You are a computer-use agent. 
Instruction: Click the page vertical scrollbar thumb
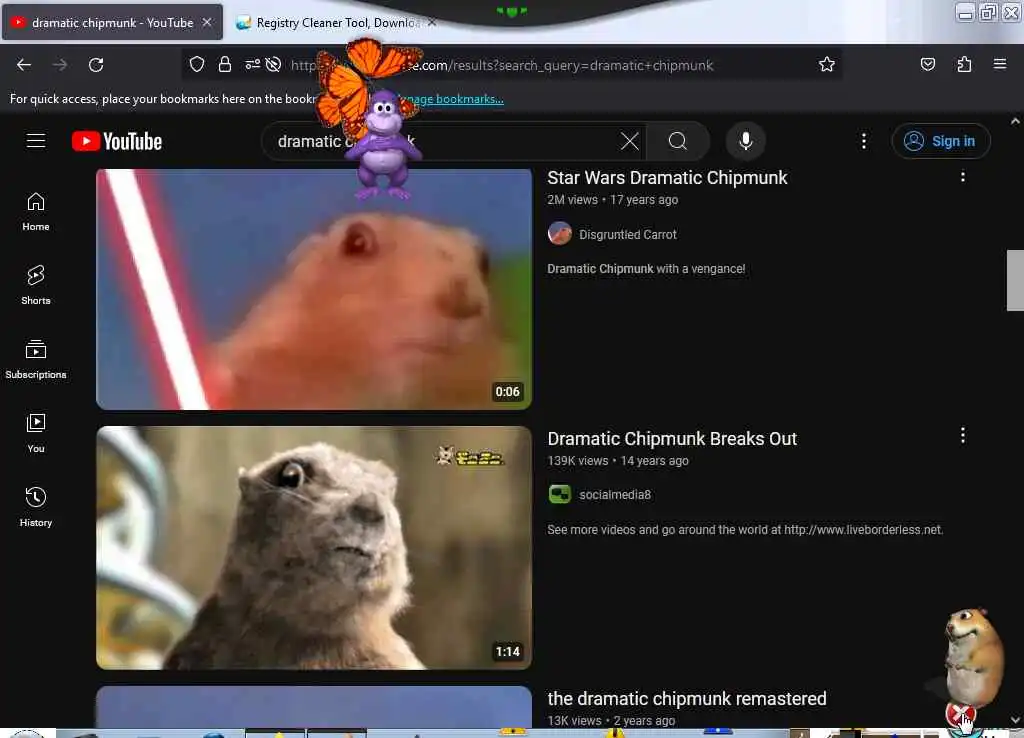point(1015,280)
